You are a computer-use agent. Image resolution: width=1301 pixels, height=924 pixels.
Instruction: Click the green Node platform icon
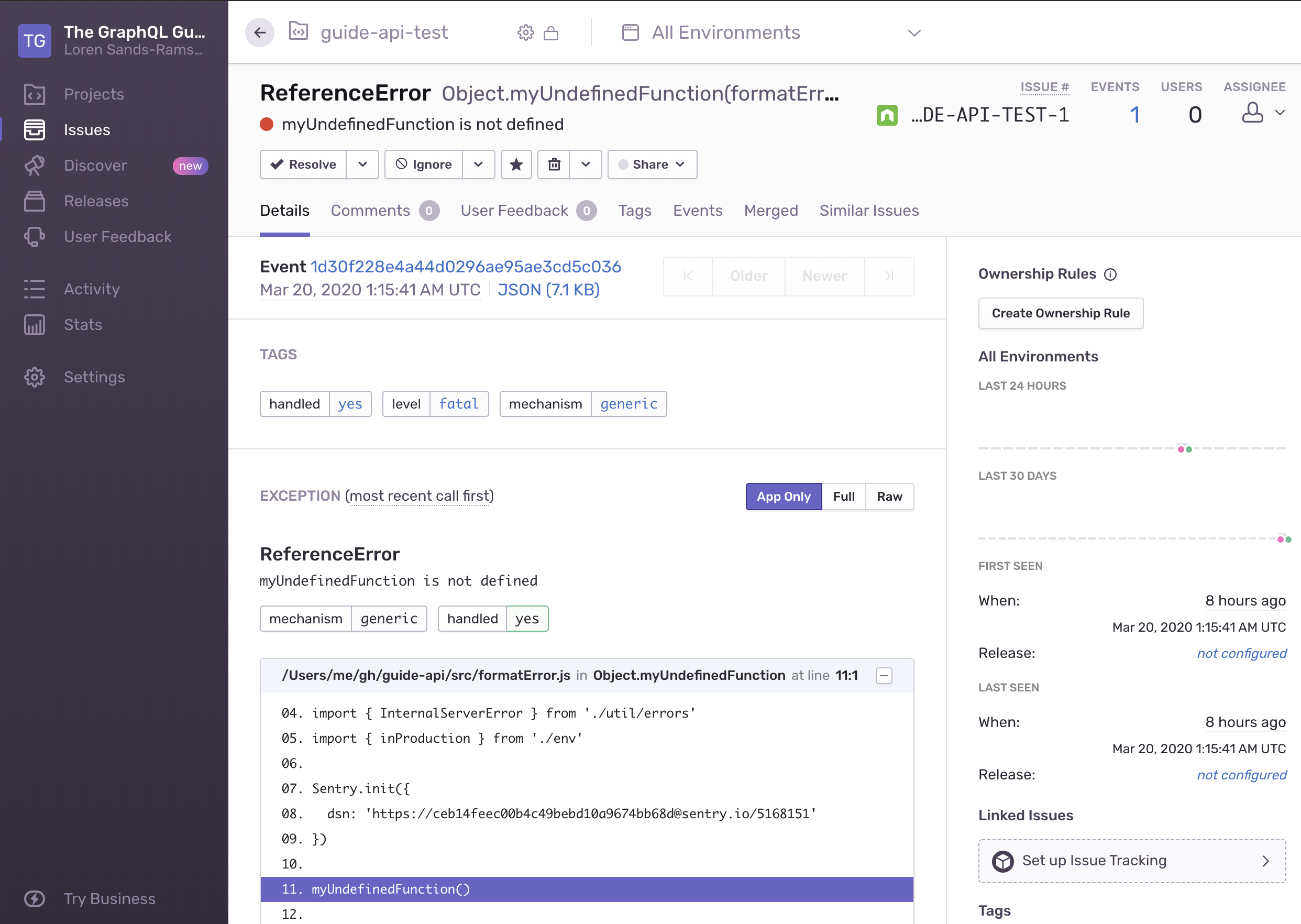[887, 115]
